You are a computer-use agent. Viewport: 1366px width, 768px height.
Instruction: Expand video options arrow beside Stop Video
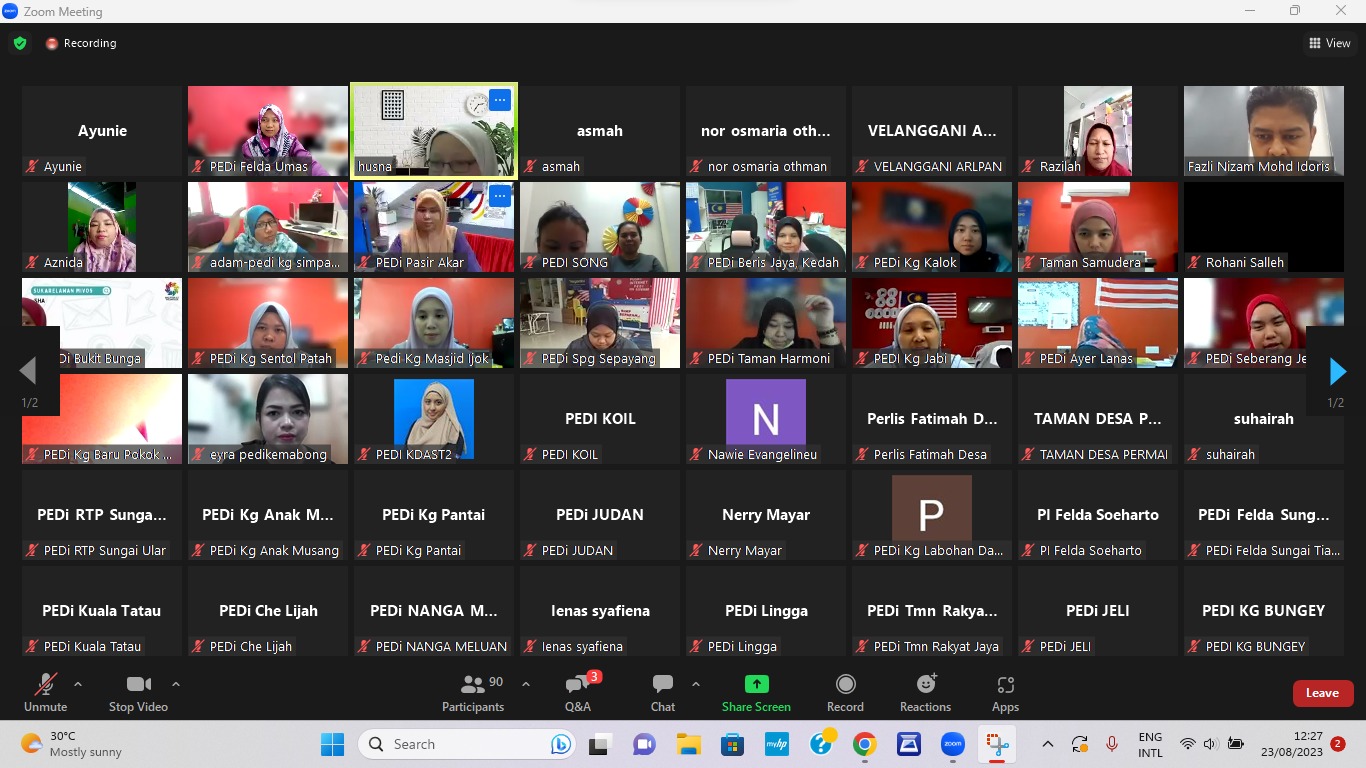(176, 685)
